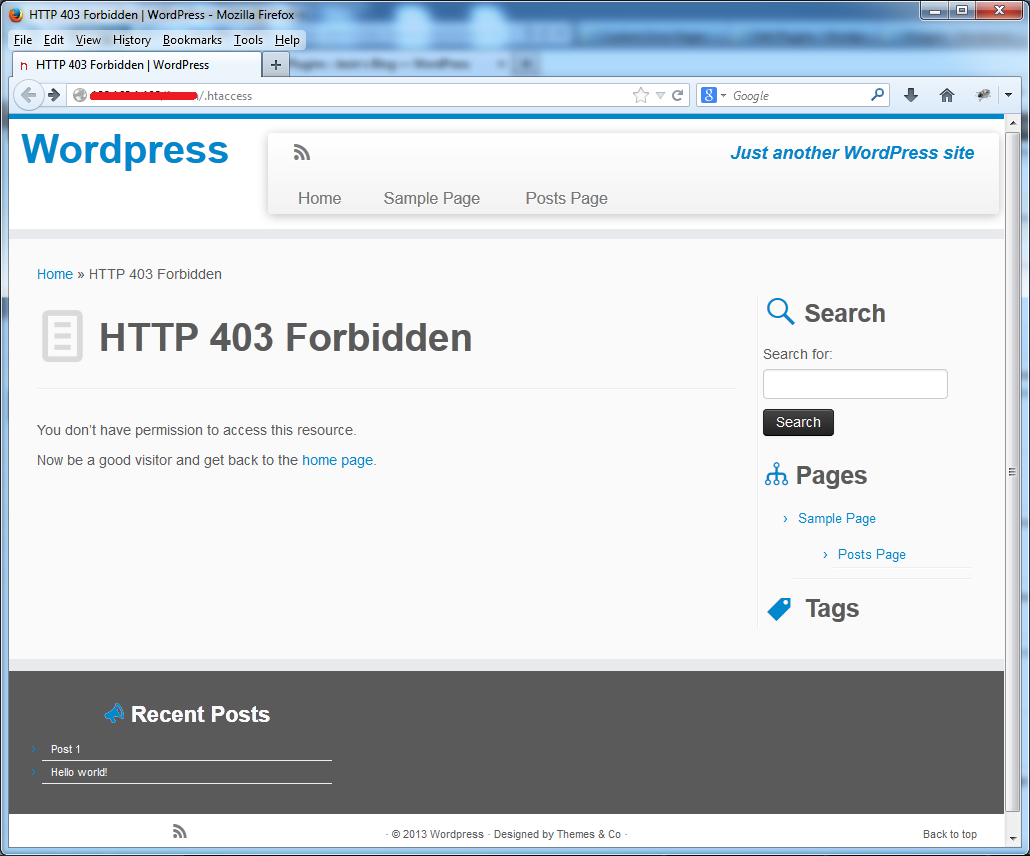Click the RSS feed icon in header

[302, 152]
